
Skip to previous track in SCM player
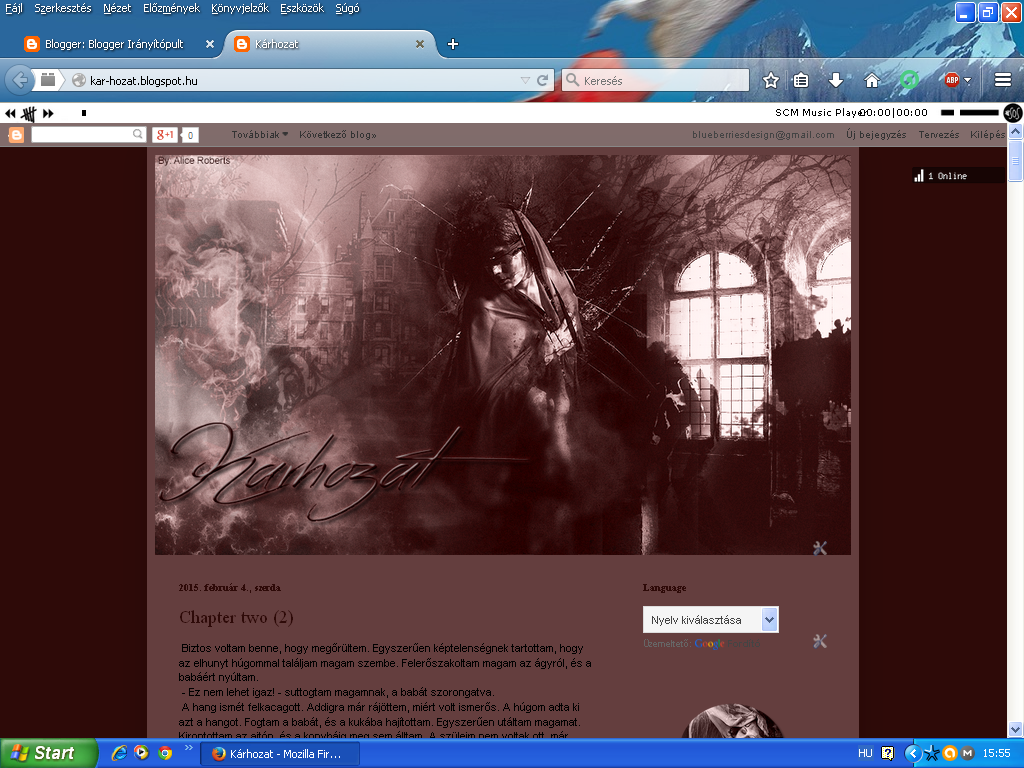[10, 113]
